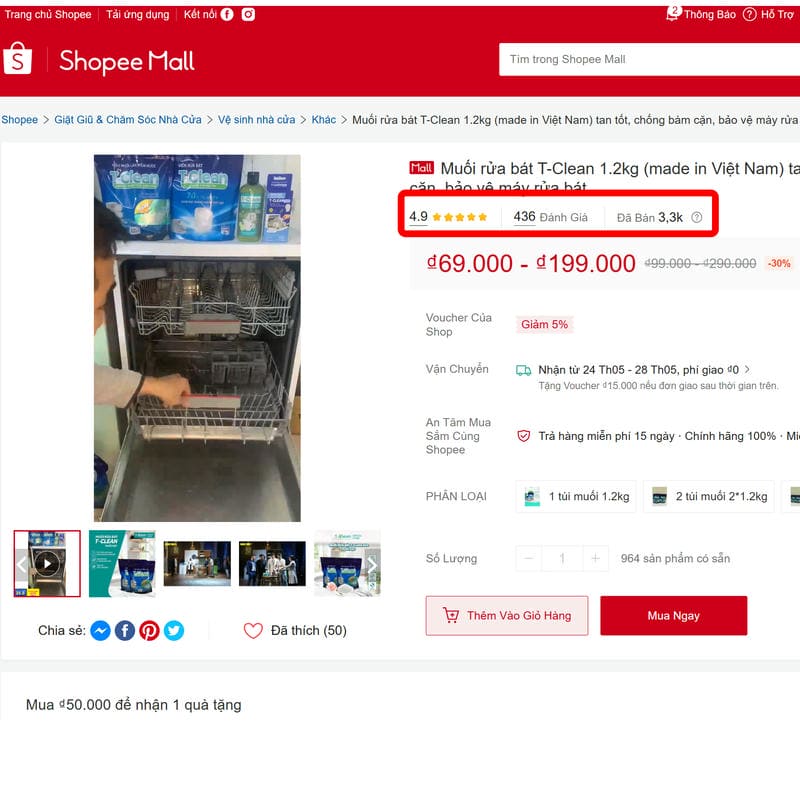Image resolution: width=800 pixels, height=800 pixels.
Task: Click Trả hàng miễn phí 15 ngày text
Action: click(607, 436)
